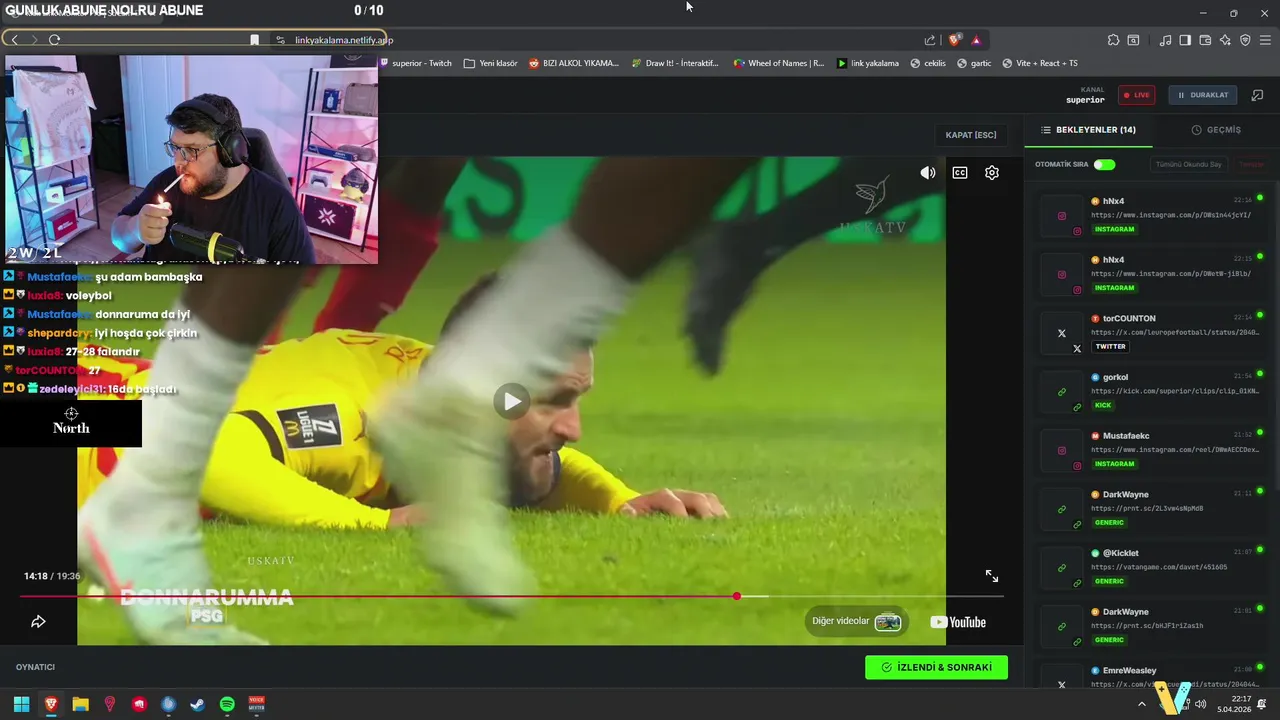Select Mustafaekc's Instagram reel entry
This screenshot has height=720, width=1280.
click(1152, 450)
